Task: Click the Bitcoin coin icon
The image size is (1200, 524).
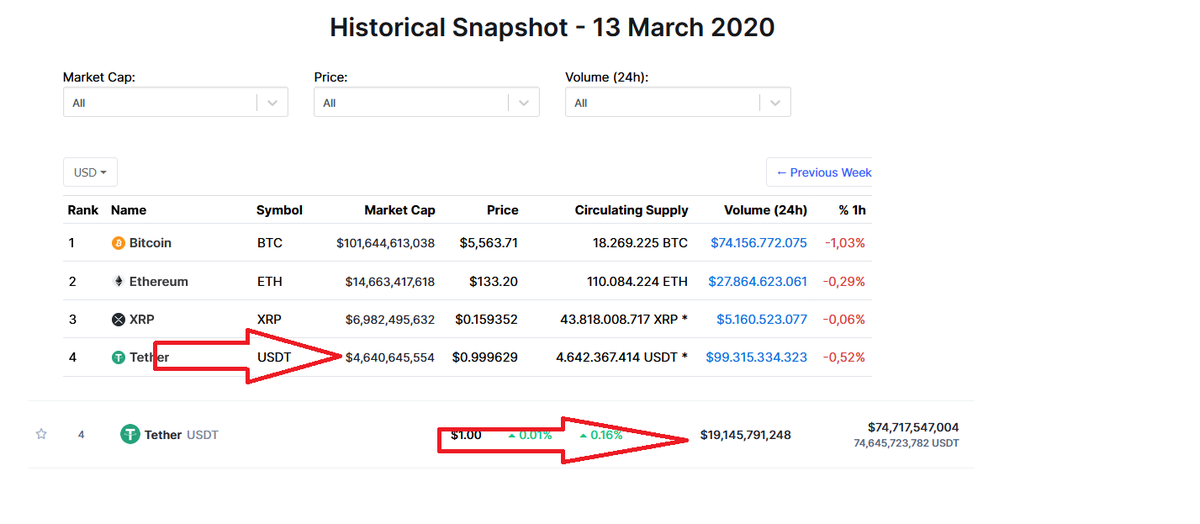Action: pyautogui.click(x=118, y=243)
